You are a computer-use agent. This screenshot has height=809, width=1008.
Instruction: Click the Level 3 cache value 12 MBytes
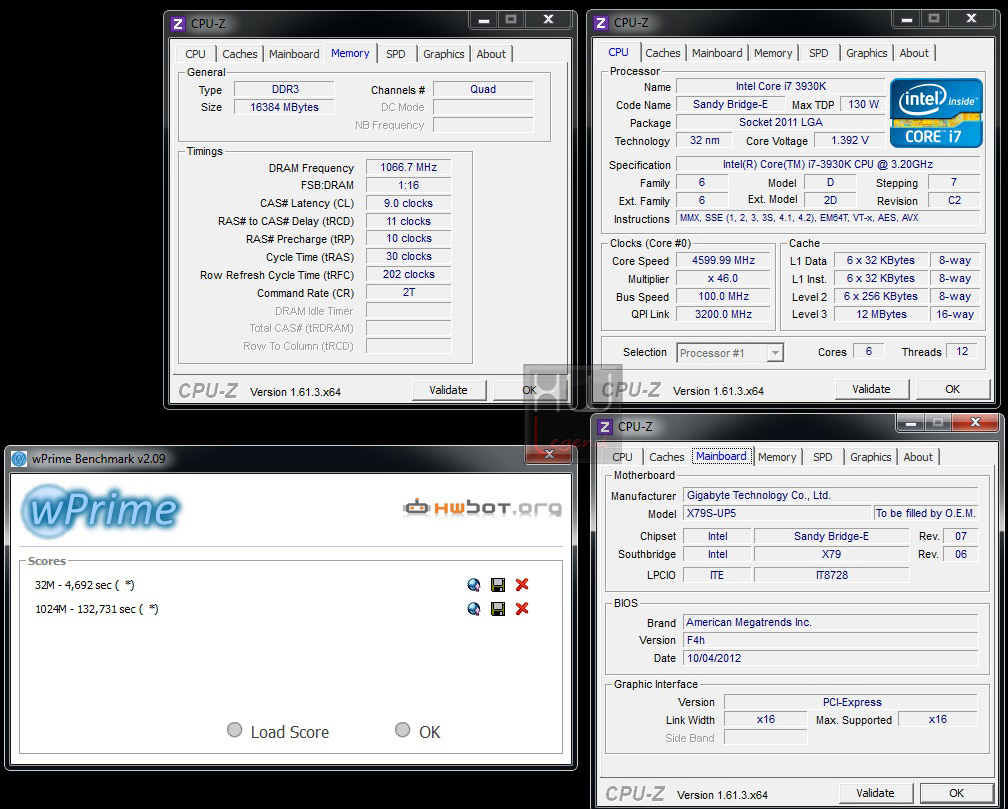coord(881,314)
